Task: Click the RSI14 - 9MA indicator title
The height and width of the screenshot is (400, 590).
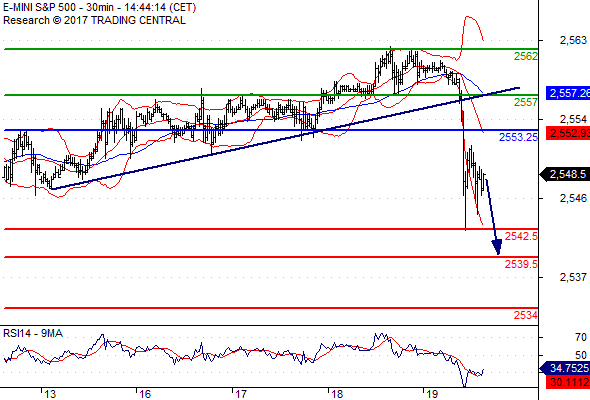Action: (33, 333)
